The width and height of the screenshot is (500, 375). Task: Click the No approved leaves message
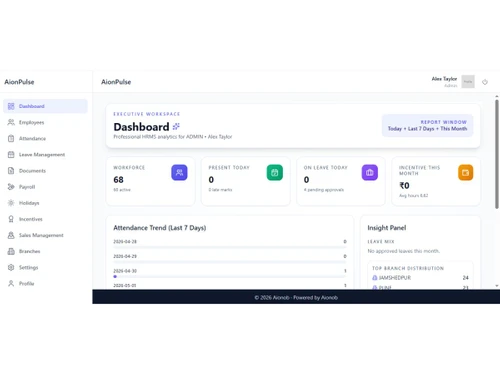[404, 251]
